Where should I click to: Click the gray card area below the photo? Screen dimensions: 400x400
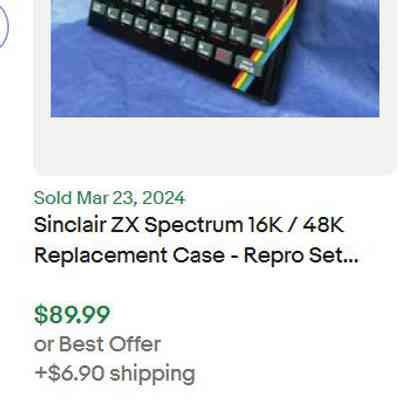[215, 145]
